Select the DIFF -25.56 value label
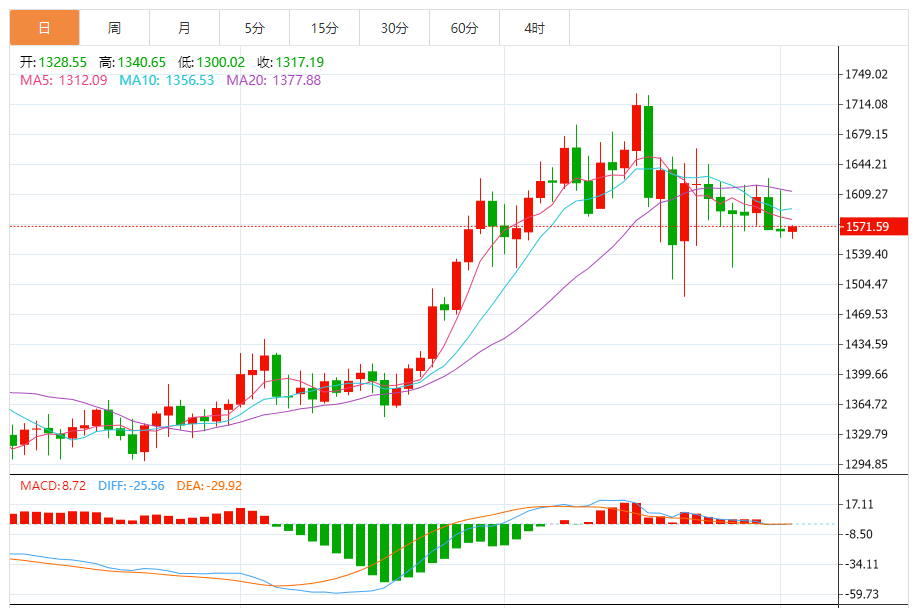Image resolution: width=915 pixels, height=608 pixels. point(132,486)
